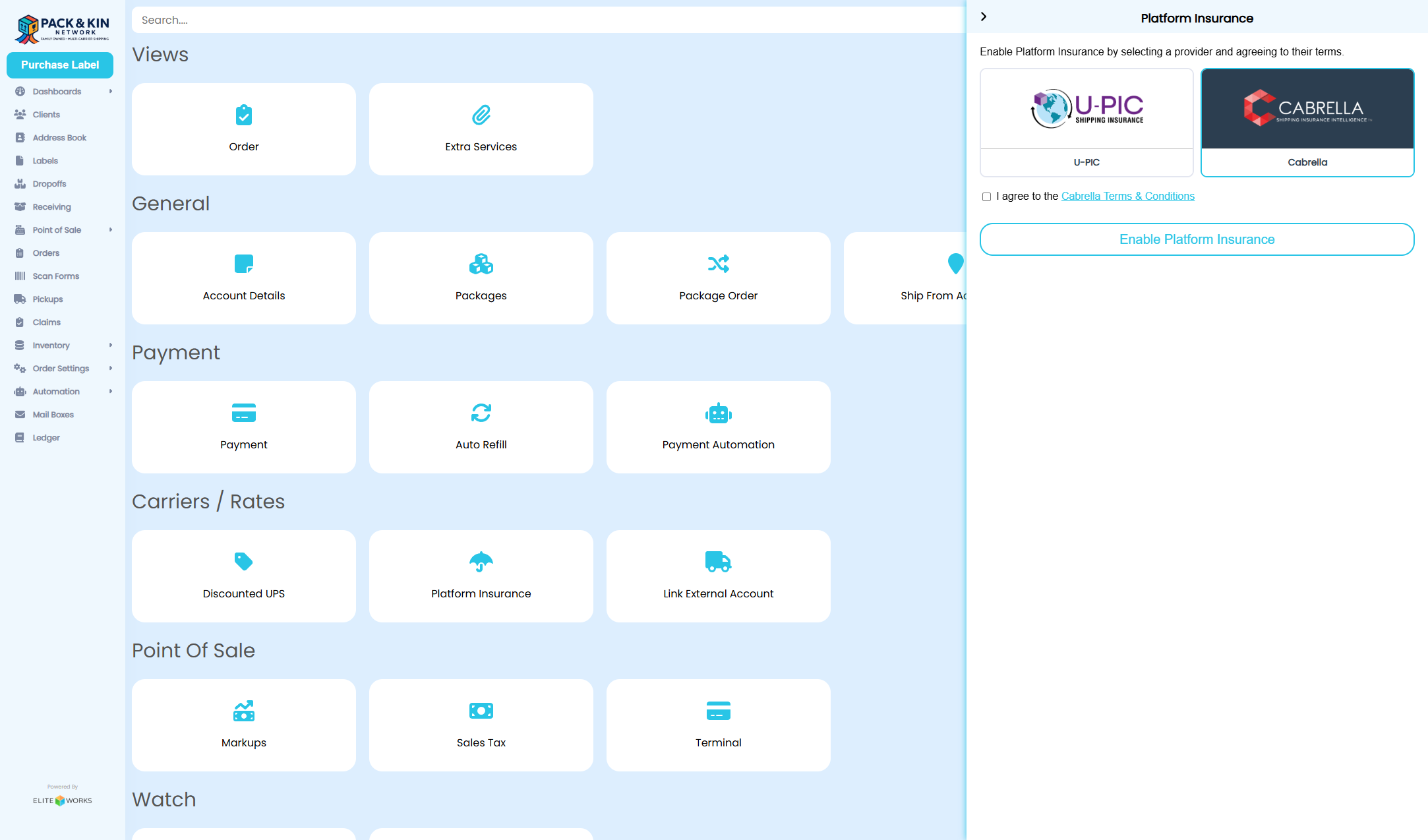1428x840 pixels.
Task: Click the Order clipboard-check icon
Action: [x=243, y=115]
